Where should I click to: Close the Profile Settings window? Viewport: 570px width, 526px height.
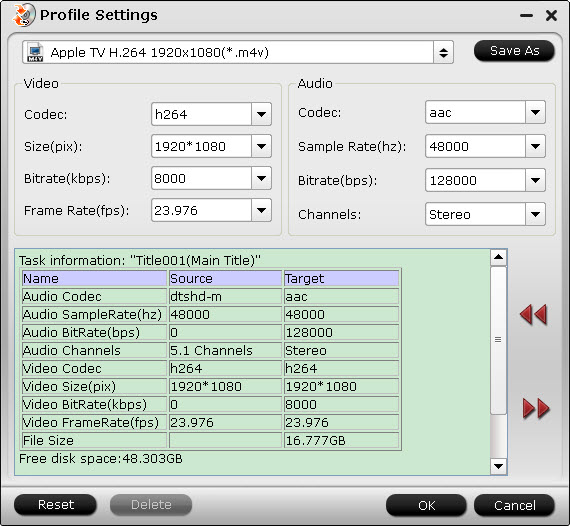[x=551, y=15]
